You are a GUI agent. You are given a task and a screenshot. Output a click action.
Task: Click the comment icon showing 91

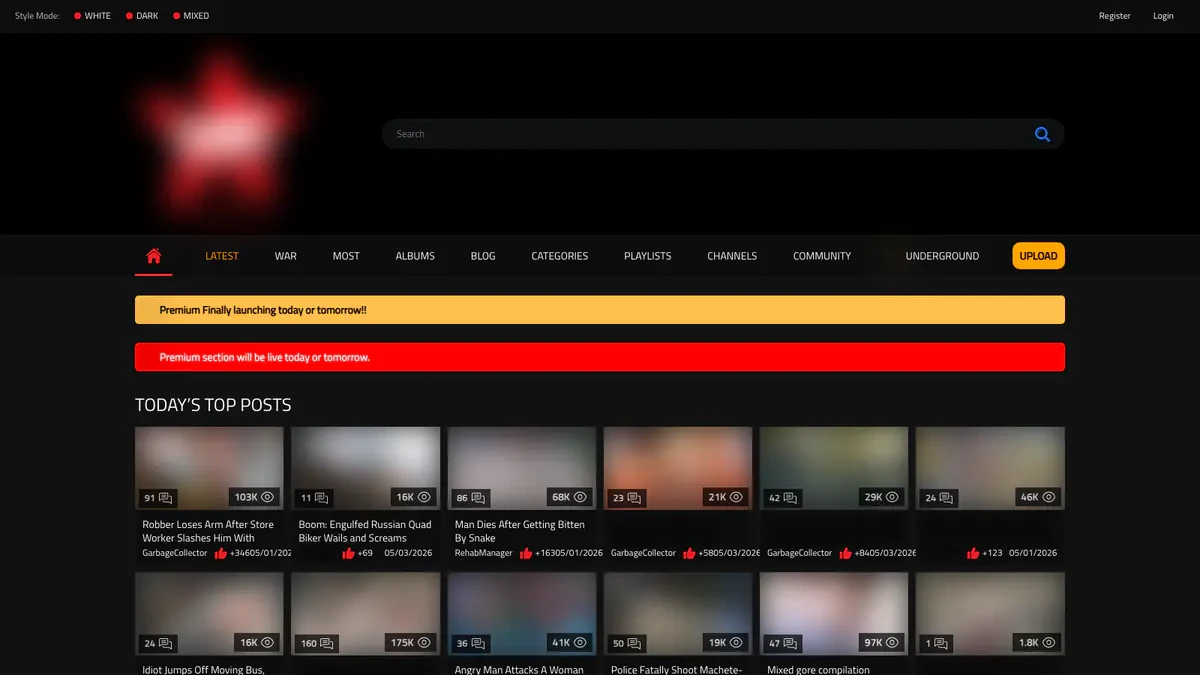(x=166, y=498)
